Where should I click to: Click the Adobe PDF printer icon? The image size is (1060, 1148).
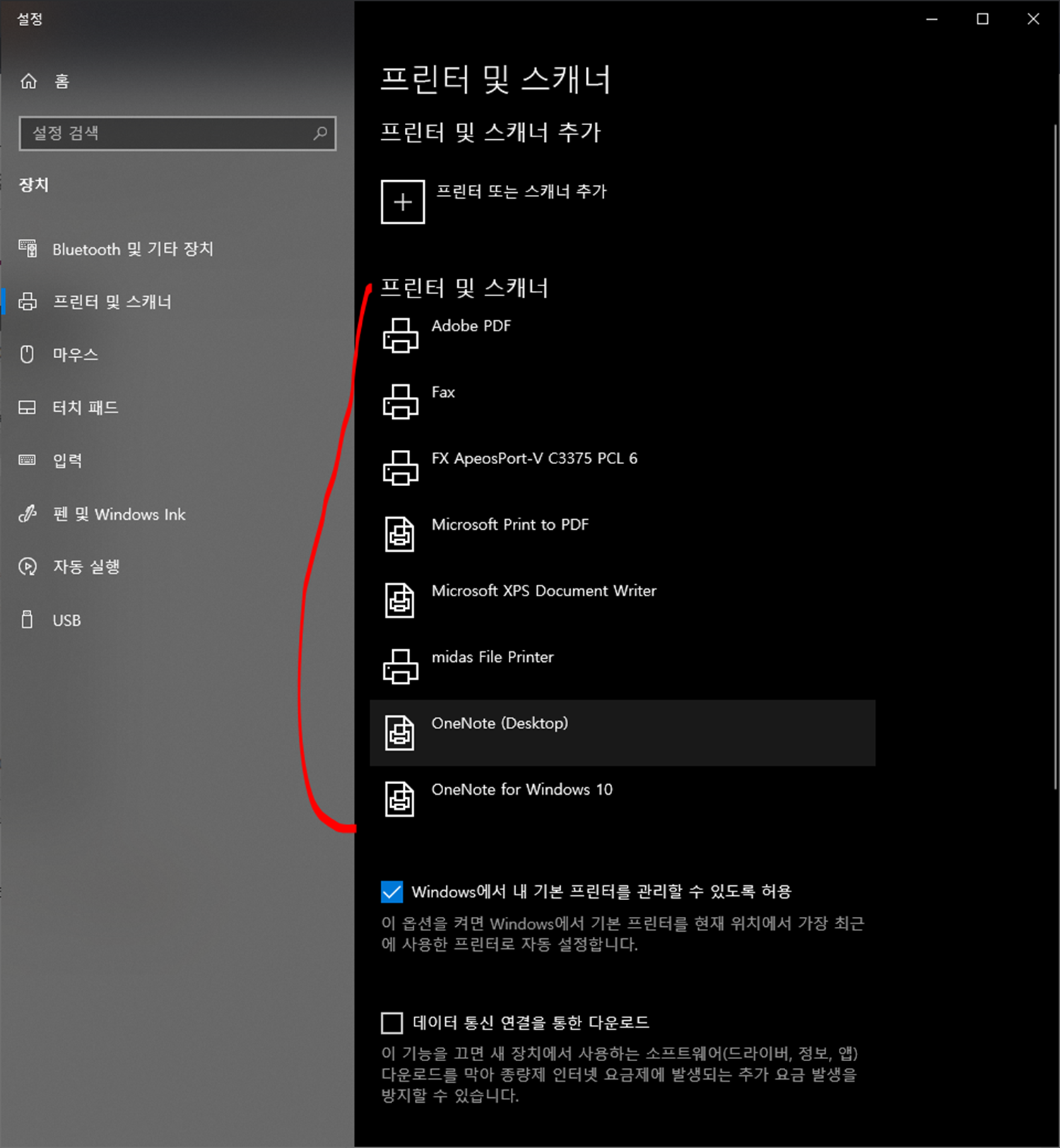401,335
